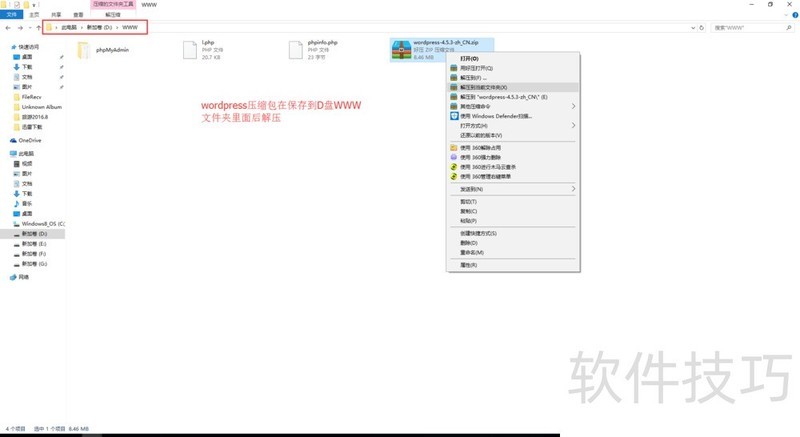This screenshot has width=800, height=437.
Task: Open 新加卷 (G:) drive in navigation pane
Action: (x=34, y=264)
